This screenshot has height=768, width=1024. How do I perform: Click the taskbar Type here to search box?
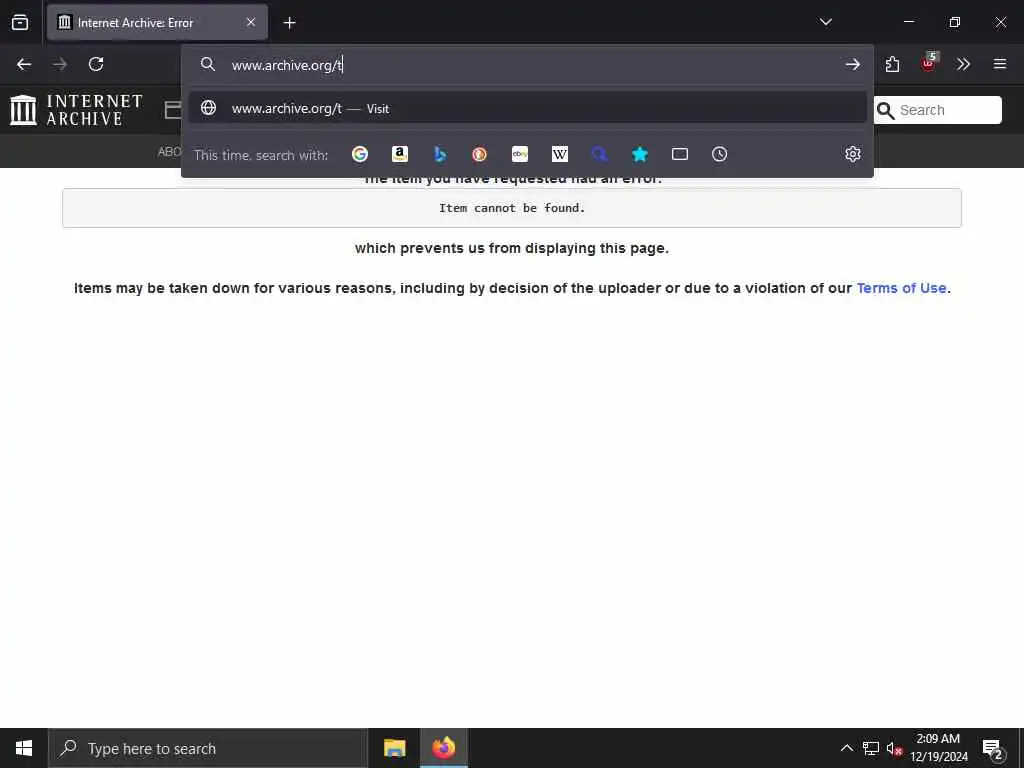tap(208, 748)
